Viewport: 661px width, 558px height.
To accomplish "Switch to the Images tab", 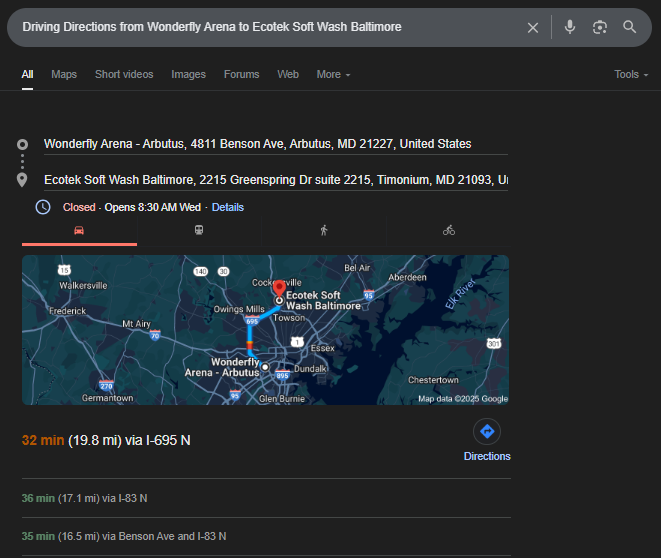I will pos(188,75).
